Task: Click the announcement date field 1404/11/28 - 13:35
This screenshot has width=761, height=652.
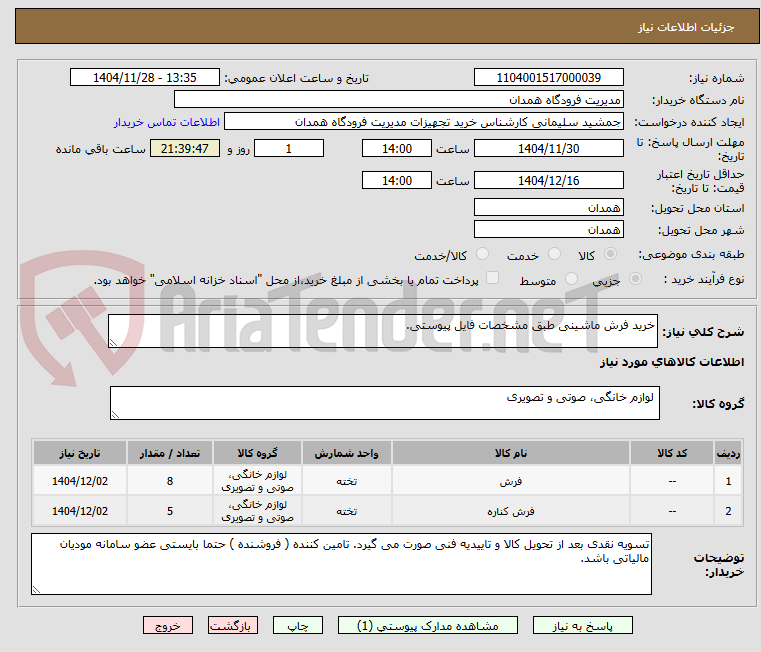Action: [x=145, y=78]
